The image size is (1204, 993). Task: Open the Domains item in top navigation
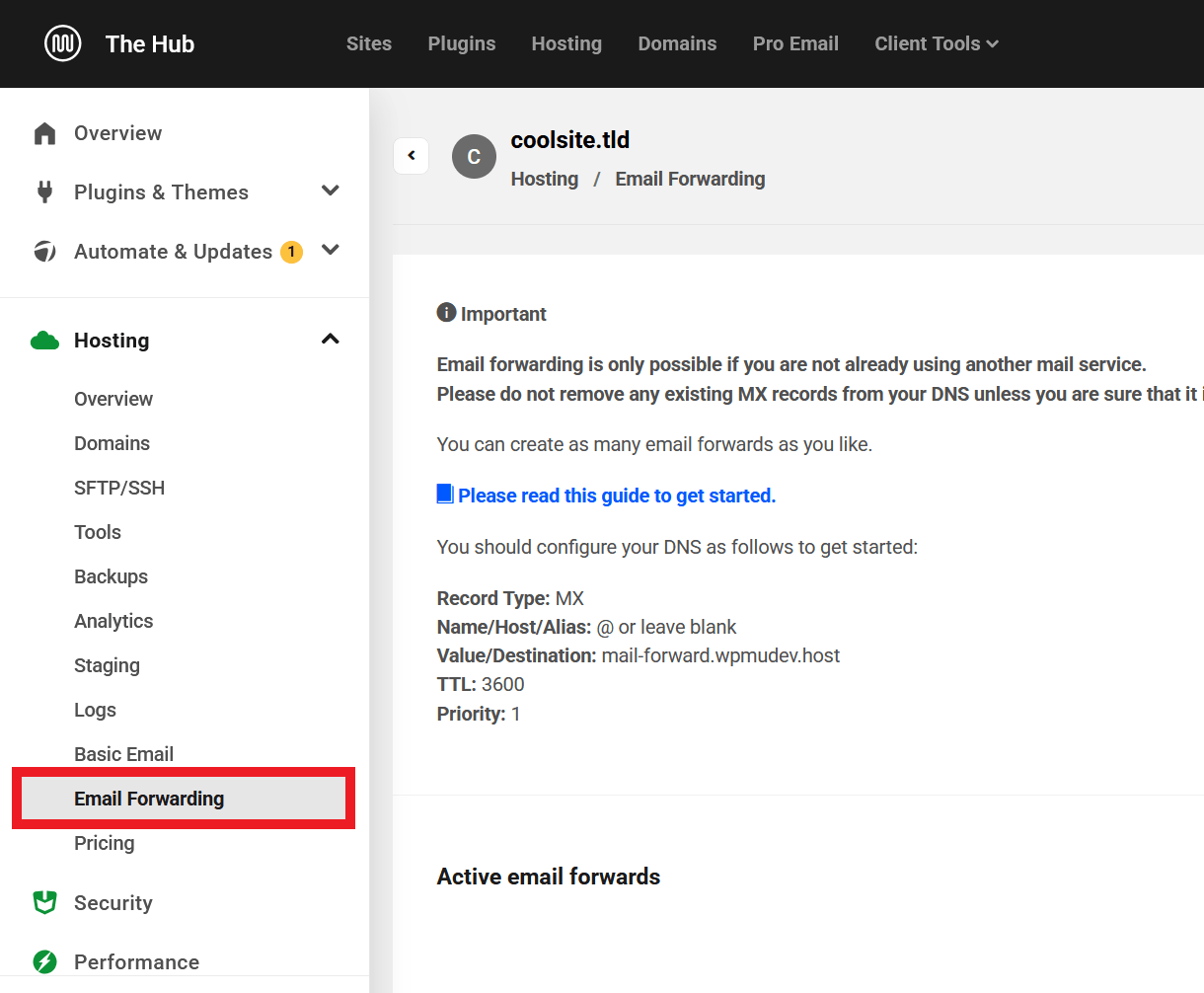[677, 43]
